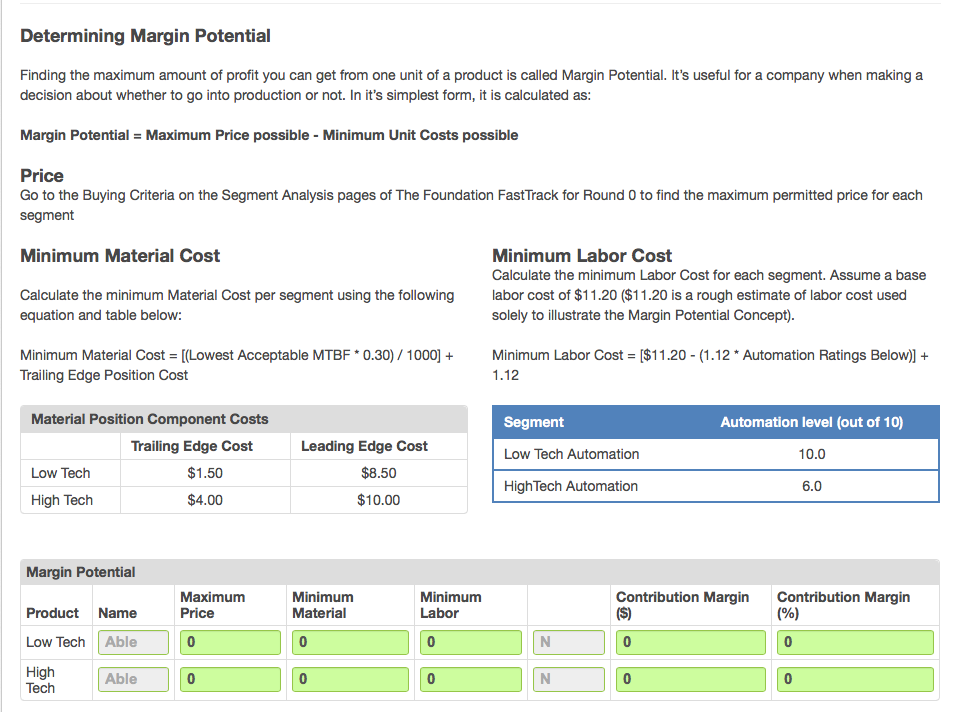Click the gray N field in High Tech row

(x=568, y=679)
